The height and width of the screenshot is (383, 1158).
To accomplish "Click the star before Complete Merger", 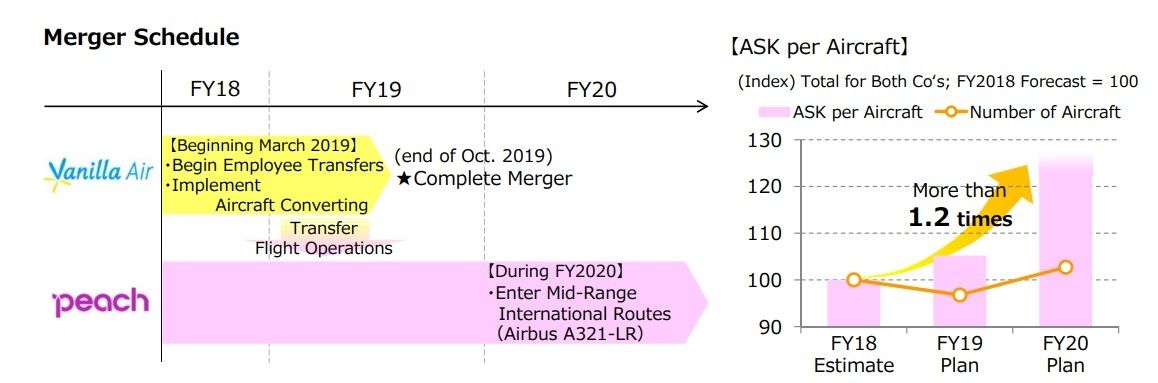I will coord(404,179).
